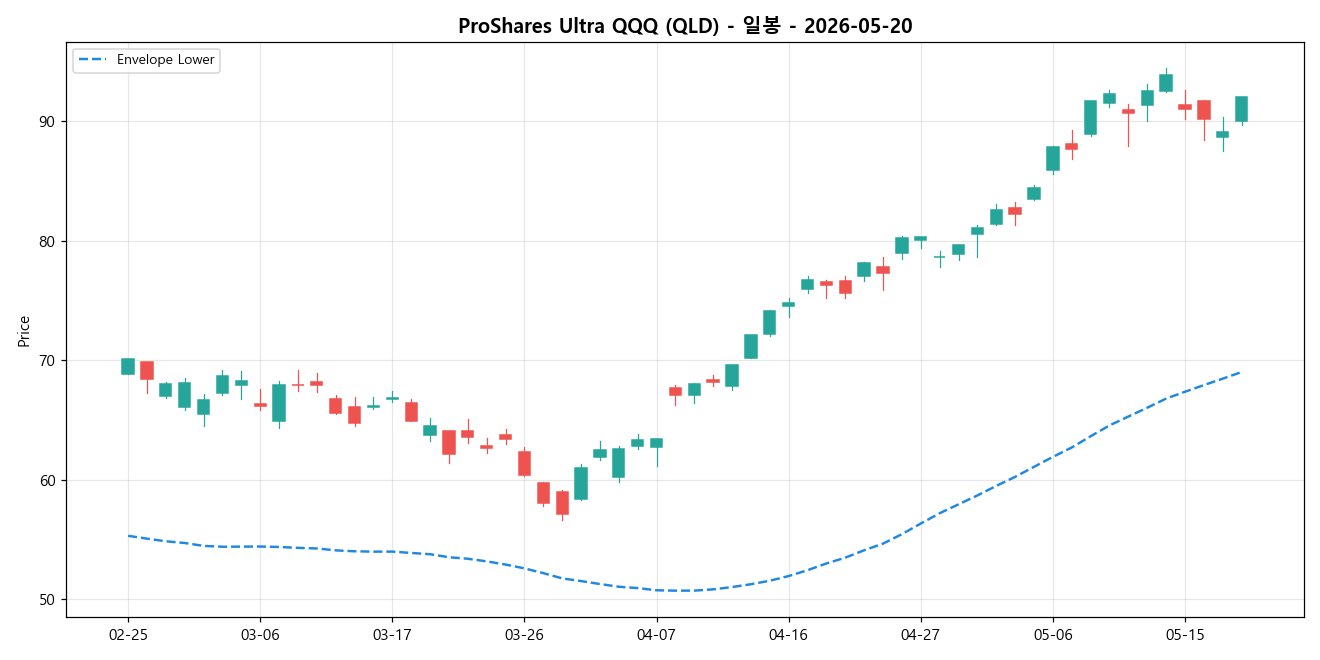Click the red candle above 05-15 label

[1185, 106]
